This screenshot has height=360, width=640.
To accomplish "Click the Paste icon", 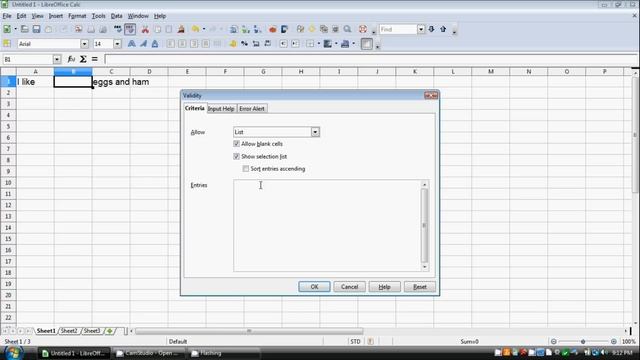I will [168, 29].
